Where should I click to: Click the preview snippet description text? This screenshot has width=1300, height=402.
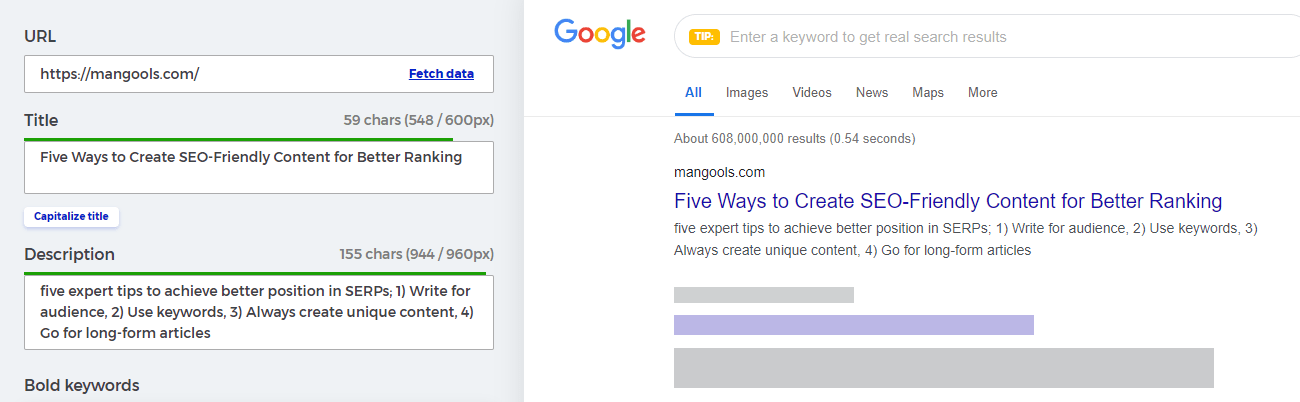(965, 239)
